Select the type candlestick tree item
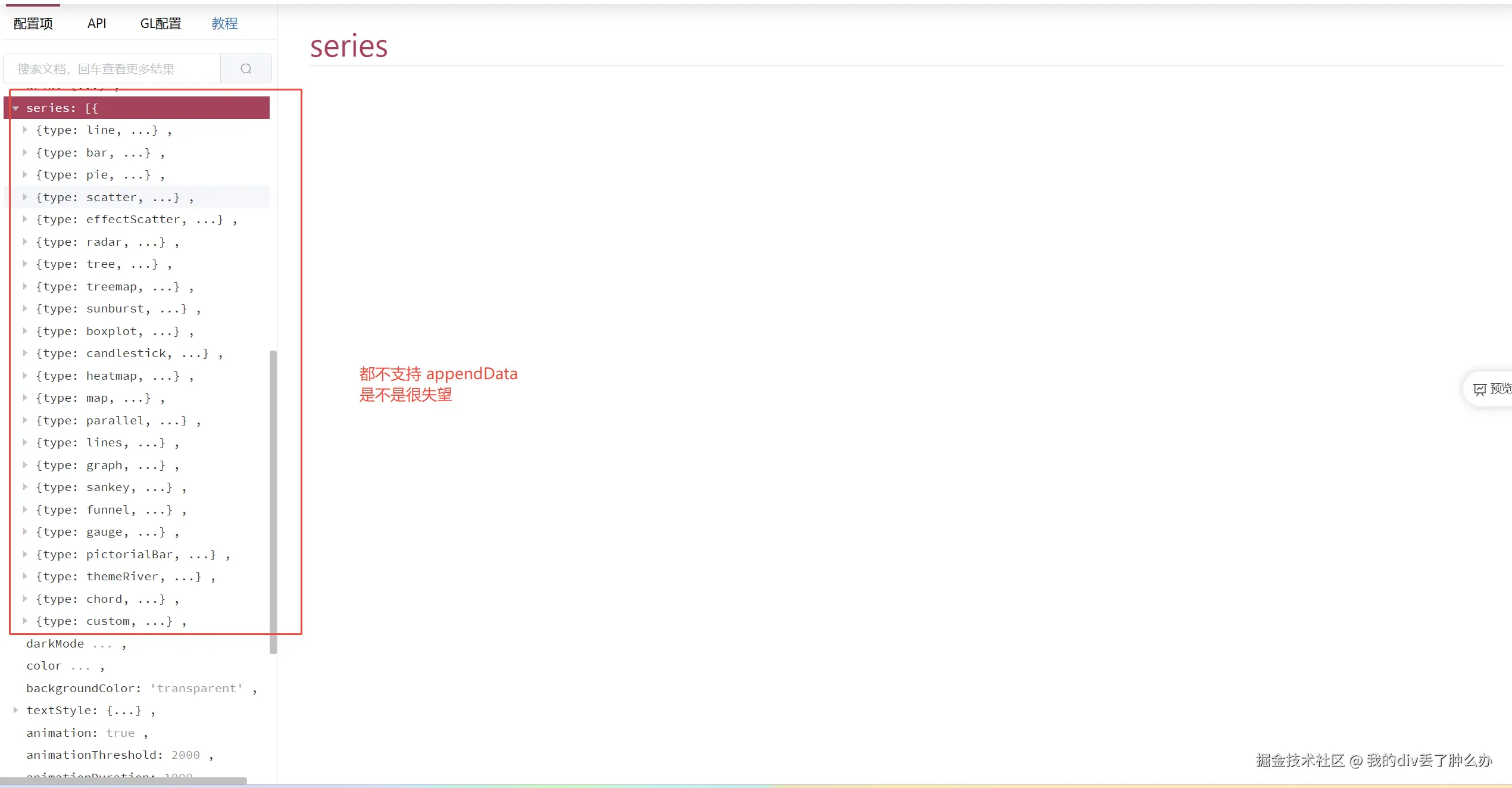 tap(122, 354)
